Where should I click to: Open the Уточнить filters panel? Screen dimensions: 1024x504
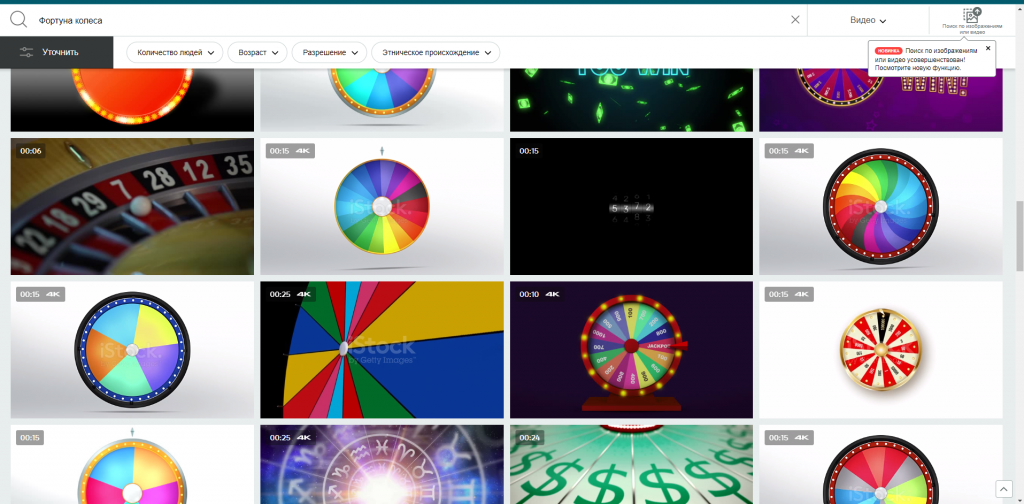57,52
